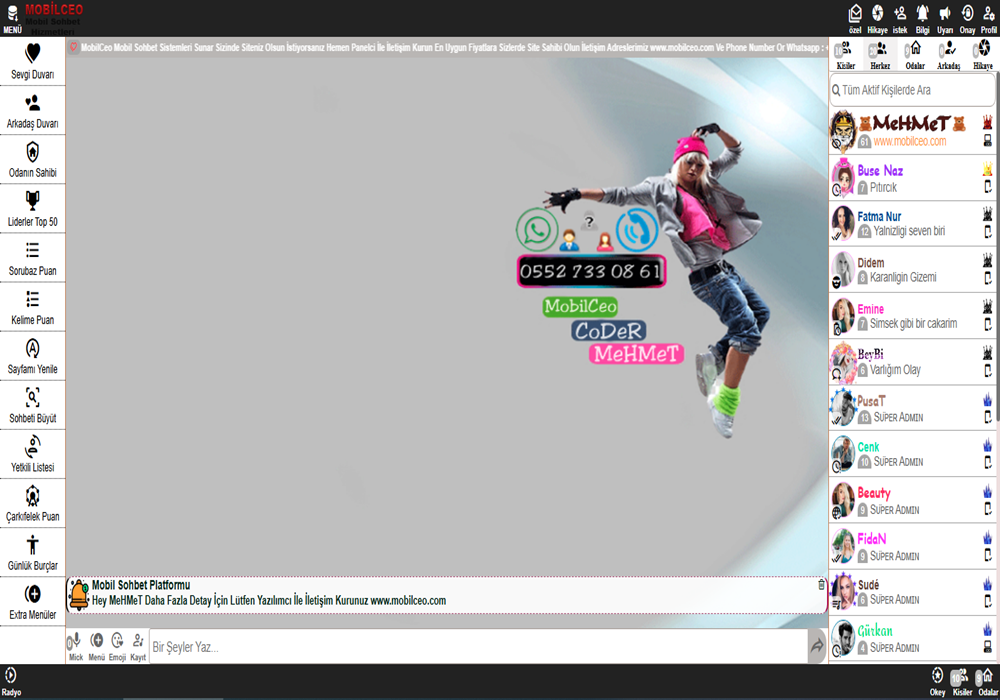Click the WhatsApp icon in banner
This screenshot has height=700, width=1000.
537,229
